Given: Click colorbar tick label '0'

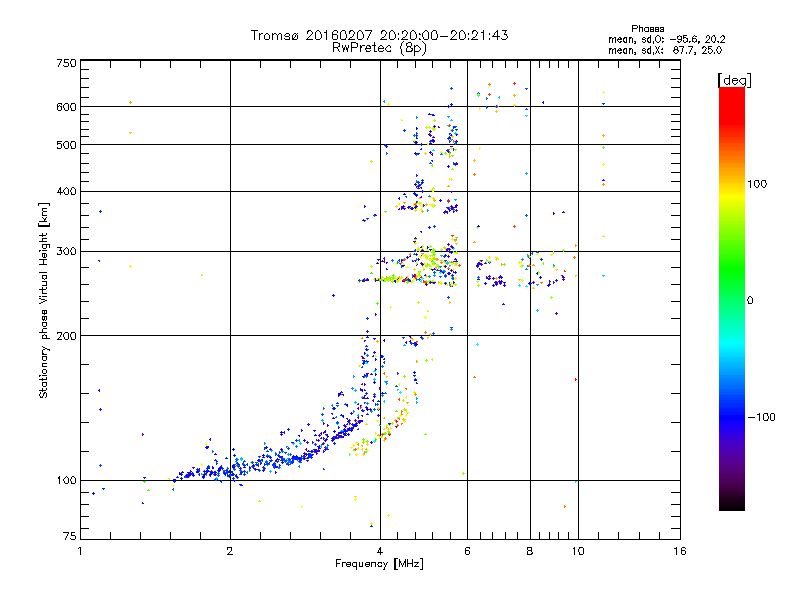Looking at the screenshot, I should click(x=750, y=301).
